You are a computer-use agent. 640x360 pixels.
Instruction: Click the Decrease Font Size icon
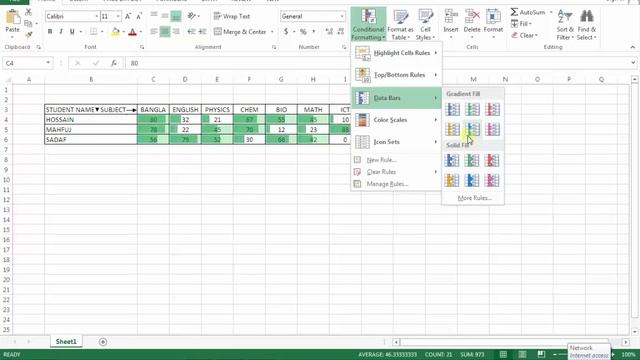[x=139, y=16]
